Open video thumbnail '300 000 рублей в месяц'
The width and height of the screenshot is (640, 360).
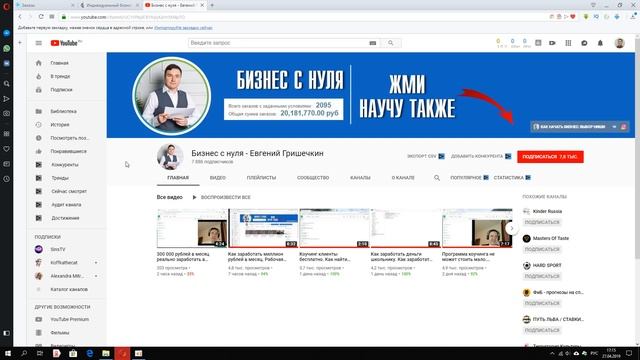pyautogui.click(x=192, y=228)
